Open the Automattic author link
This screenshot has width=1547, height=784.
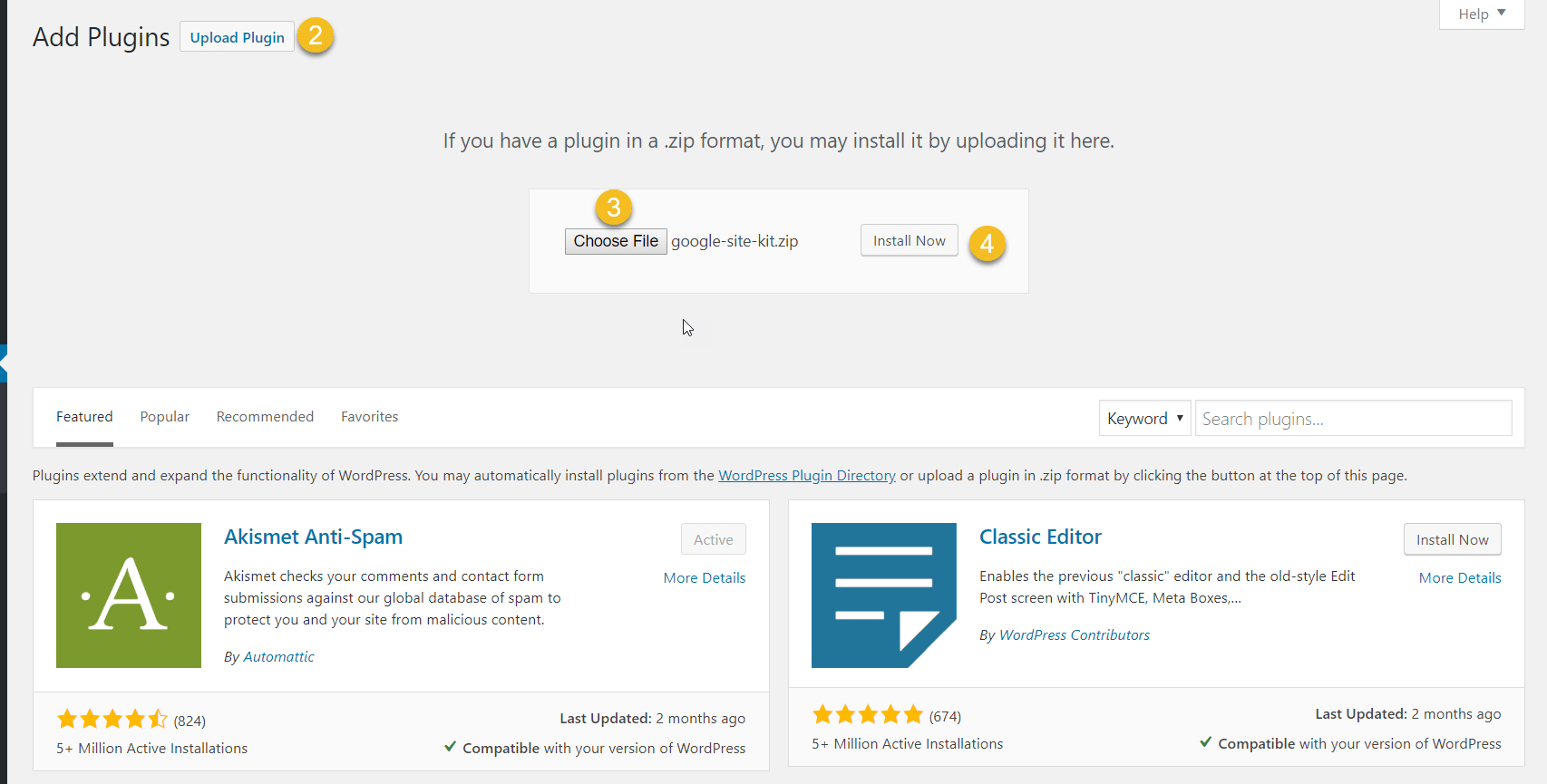coord(278,657)
